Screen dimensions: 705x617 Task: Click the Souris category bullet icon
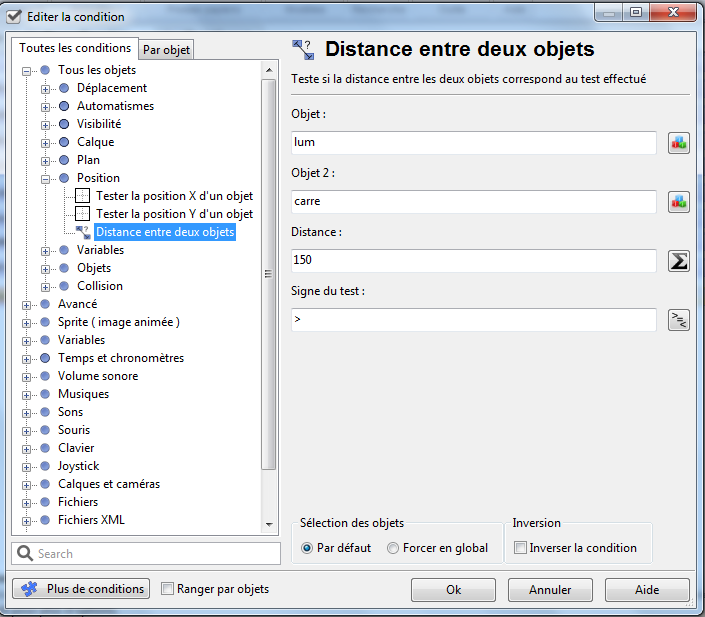pyautogui.click(x=45, y=430)
